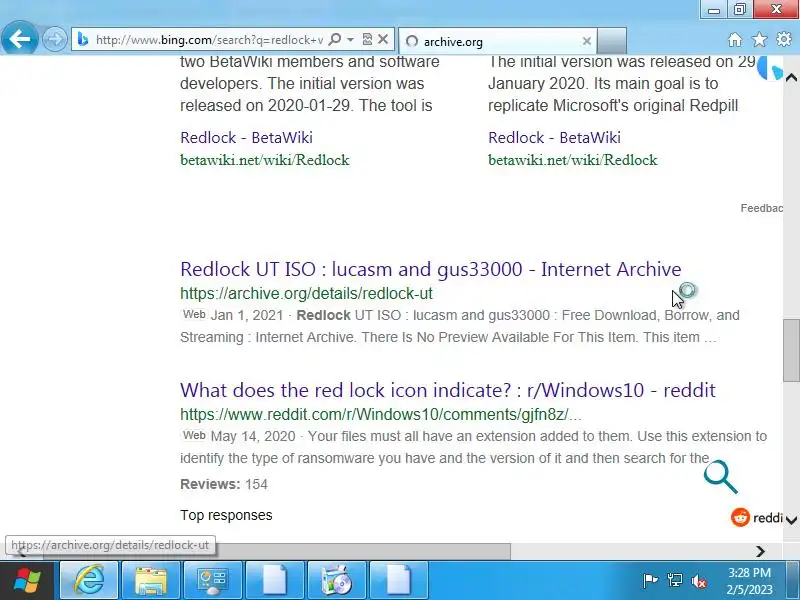The height and width of the screenshot is (600, 800).
Task: Click 'Reviews: 154' text
Action: pyautogui.click(x=223, y=484)
